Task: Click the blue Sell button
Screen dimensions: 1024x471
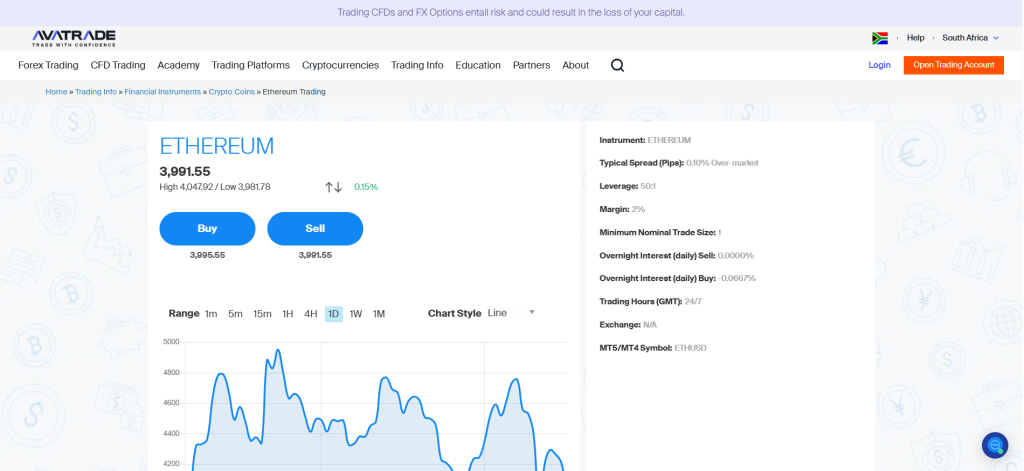Action: (x=315, y=229)
